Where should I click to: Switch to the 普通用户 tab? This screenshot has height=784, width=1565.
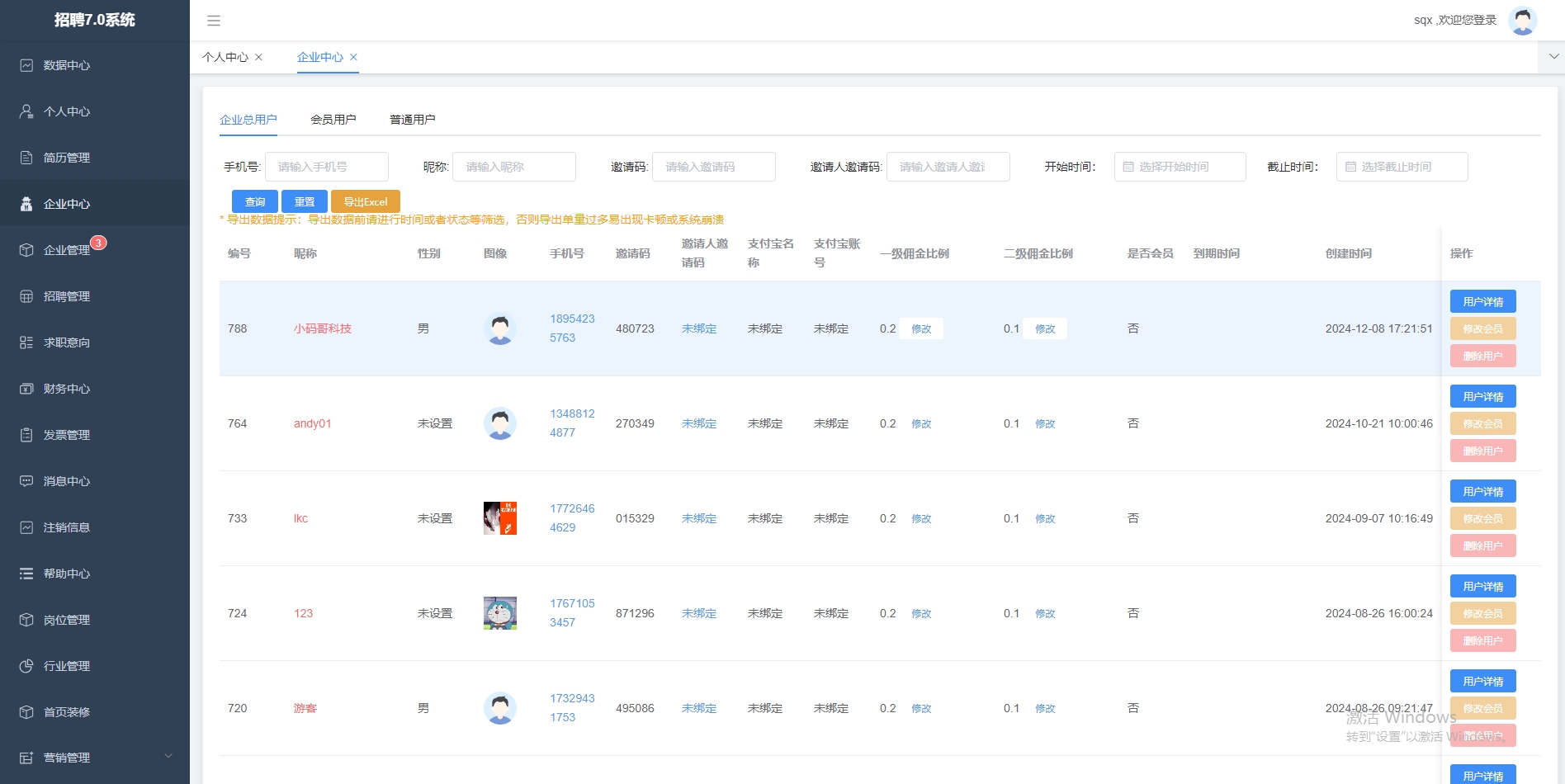pyautogui.click(x=413, y=119)
